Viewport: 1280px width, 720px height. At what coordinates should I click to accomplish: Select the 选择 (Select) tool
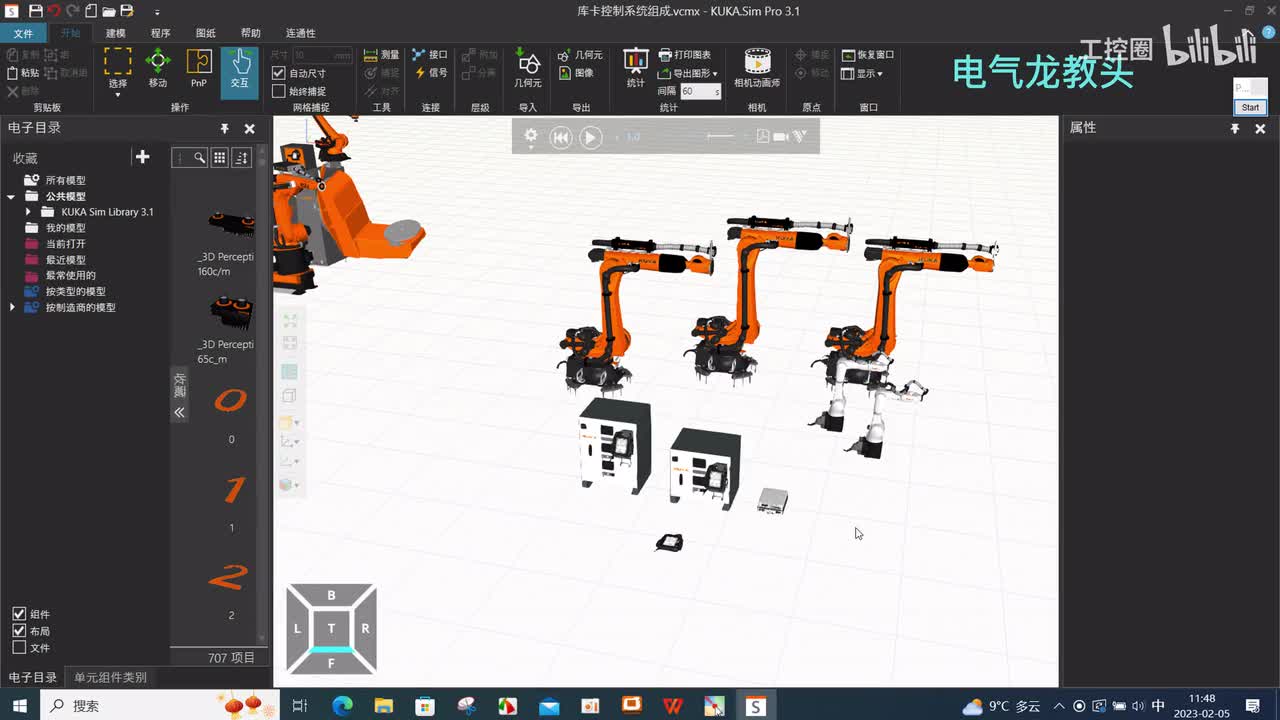coord(118,68)
